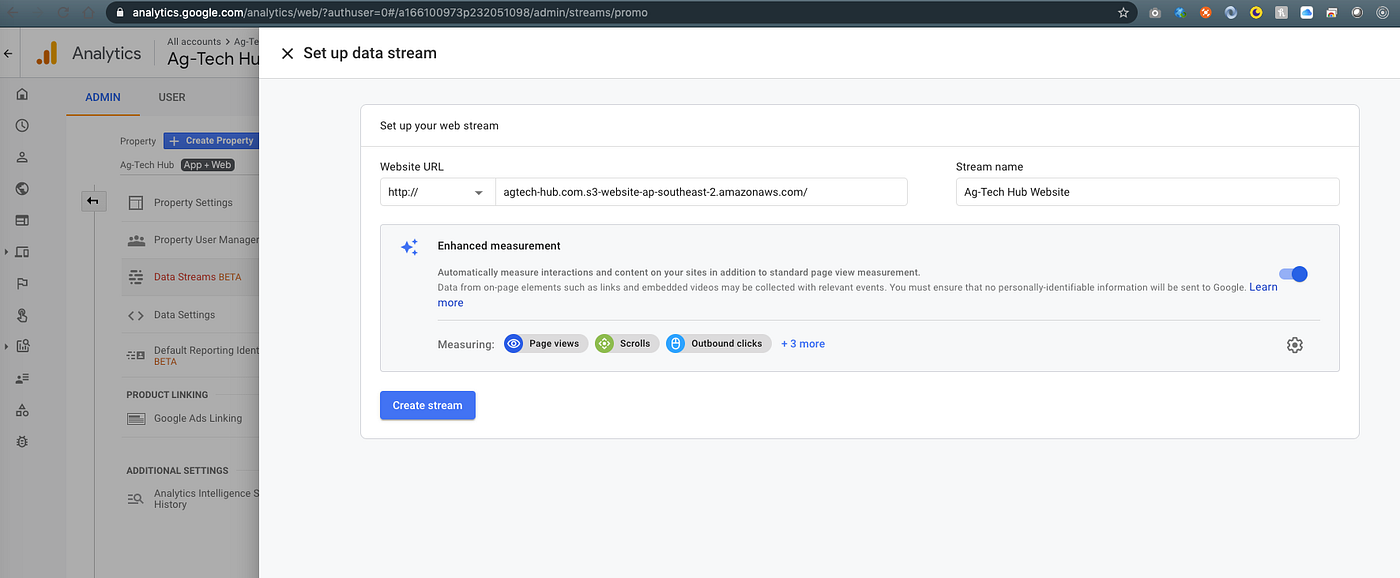Open the flag icon in the sidebar
The width and height of the screenshot is (1400, 578).
[x=22, y=284]
